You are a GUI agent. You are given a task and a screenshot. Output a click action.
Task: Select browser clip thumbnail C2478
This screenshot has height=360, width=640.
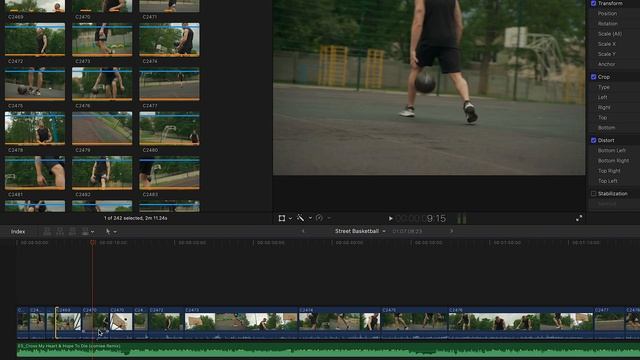35,129
